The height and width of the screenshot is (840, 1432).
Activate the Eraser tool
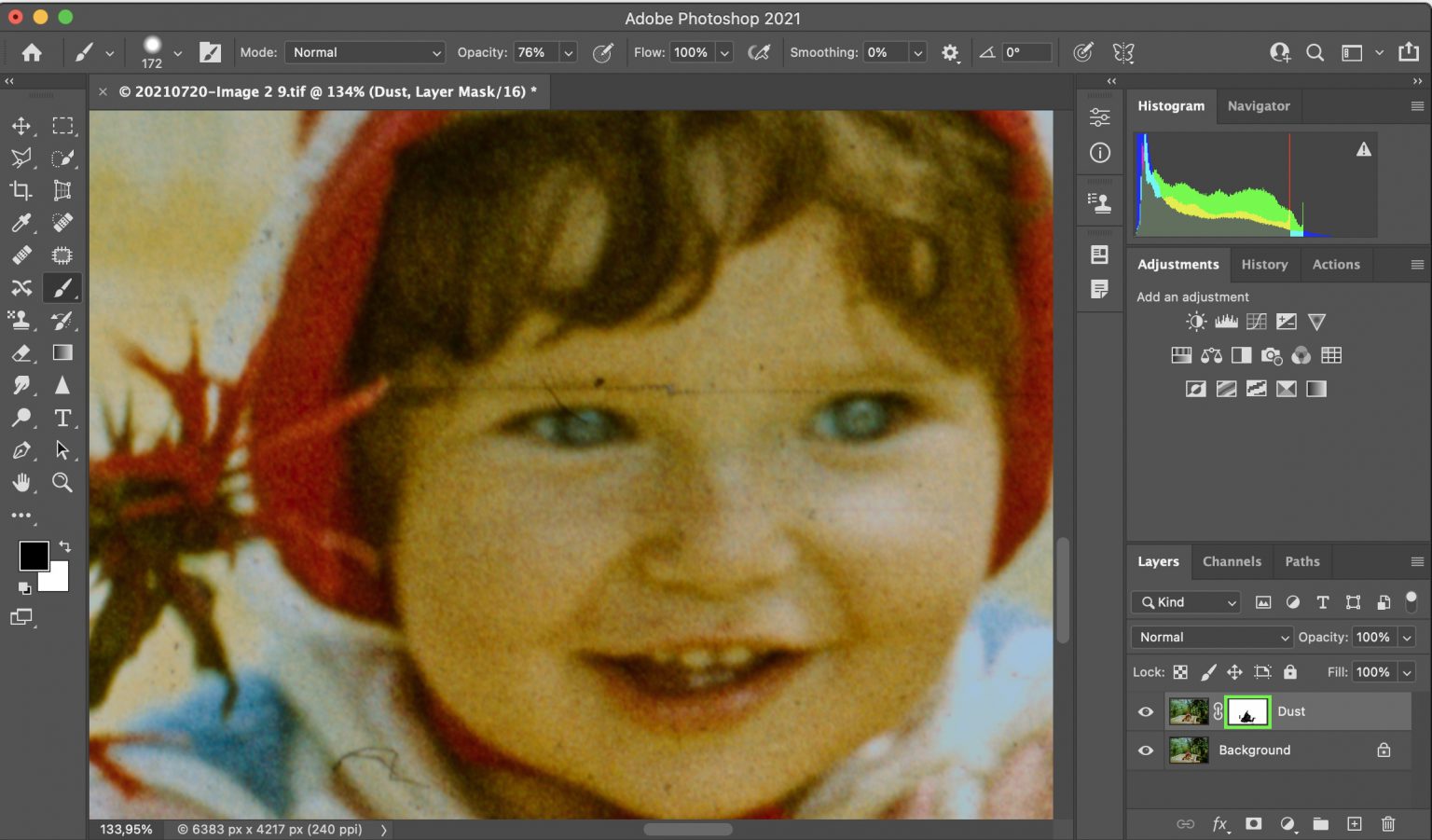coord(21,353)
